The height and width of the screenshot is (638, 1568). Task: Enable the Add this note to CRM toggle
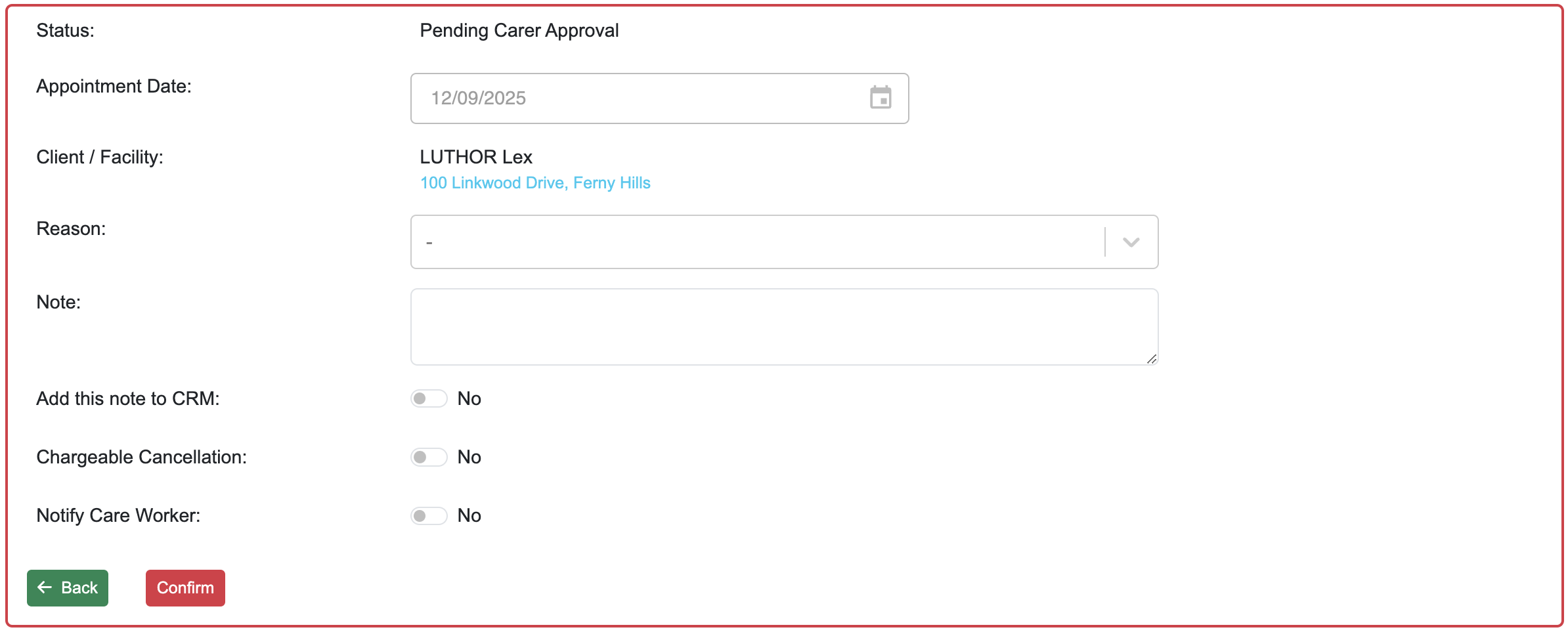pos(429,398)
